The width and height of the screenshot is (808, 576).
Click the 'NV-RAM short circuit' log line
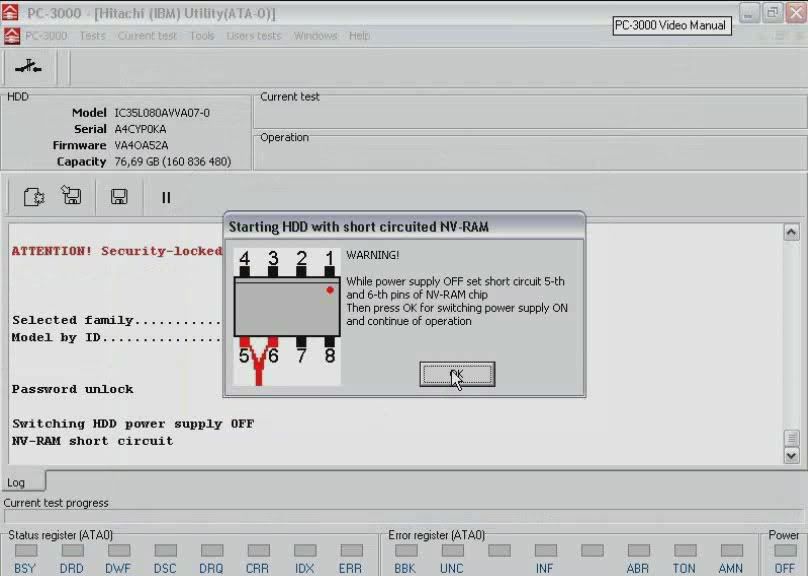point(92,441)
